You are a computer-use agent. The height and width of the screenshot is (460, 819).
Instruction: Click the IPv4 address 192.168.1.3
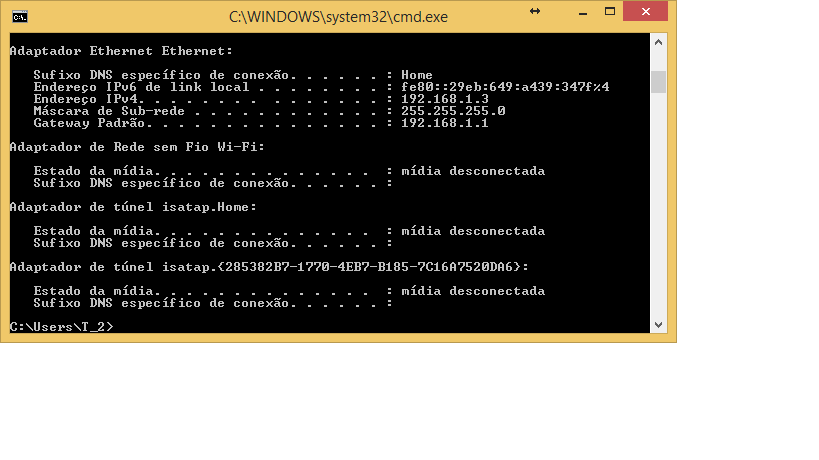pyautogui.click(x=445, y=99)
